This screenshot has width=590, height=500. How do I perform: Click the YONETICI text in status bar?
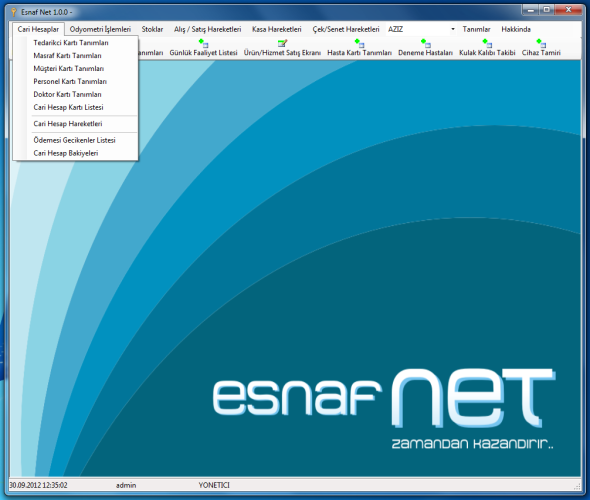coord(214,485)
